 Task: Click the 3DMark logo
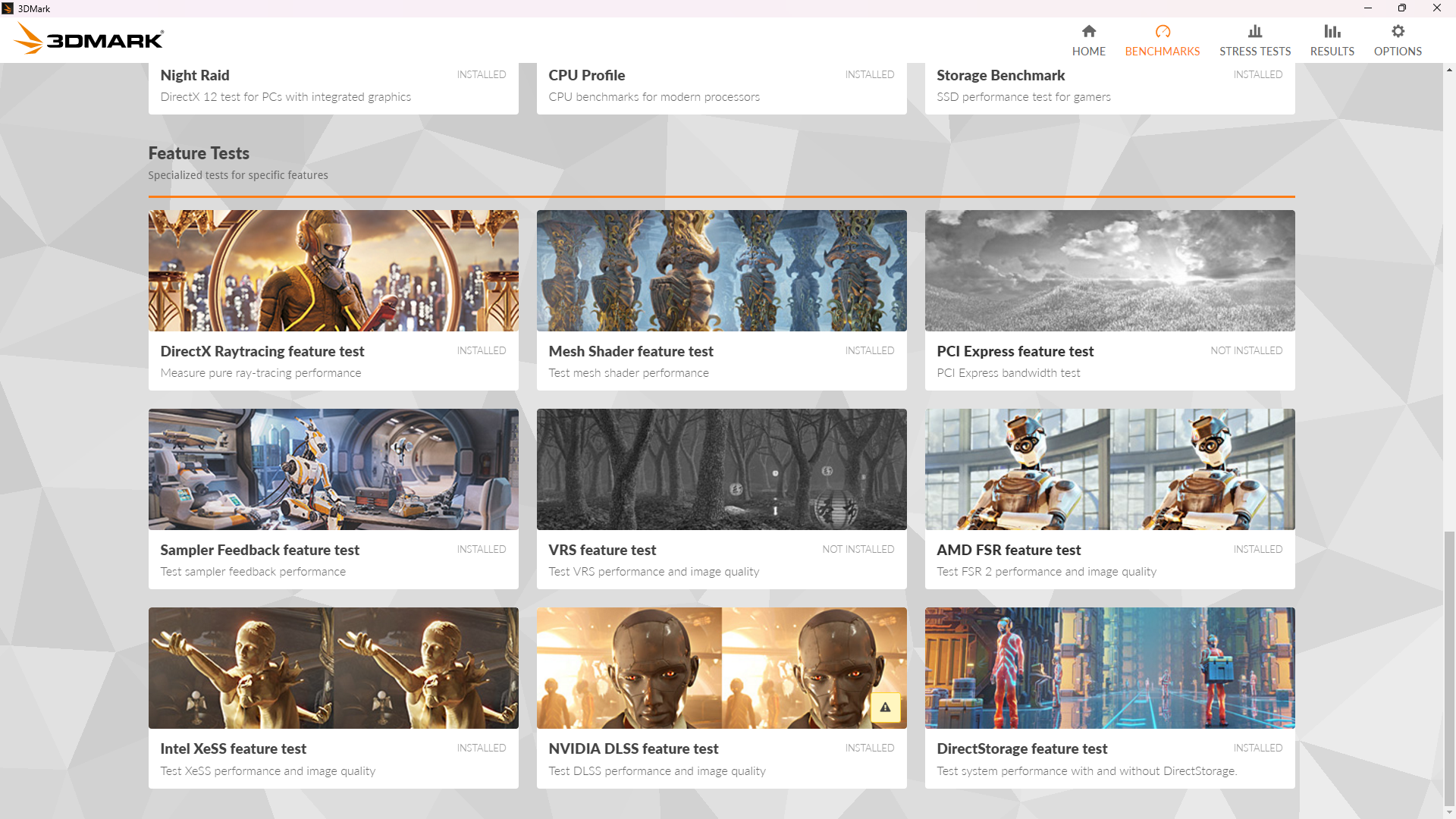click(x=89, y=39)
